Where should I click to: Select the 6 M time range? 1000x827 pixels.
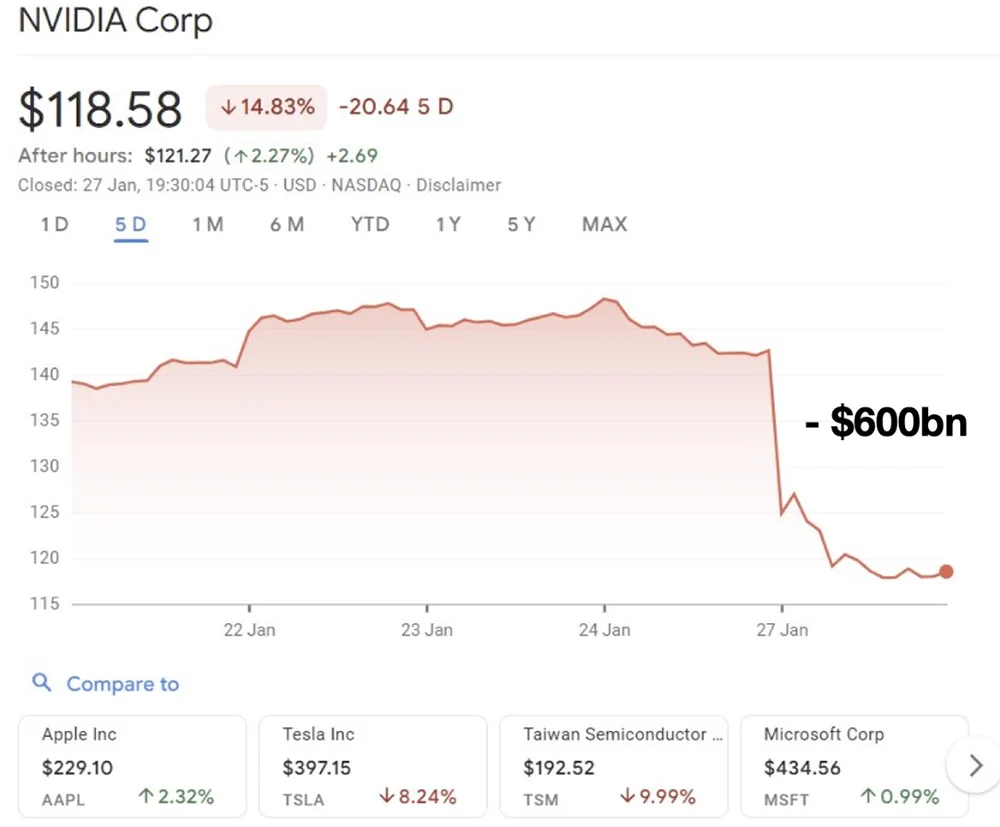pos(287,224)
